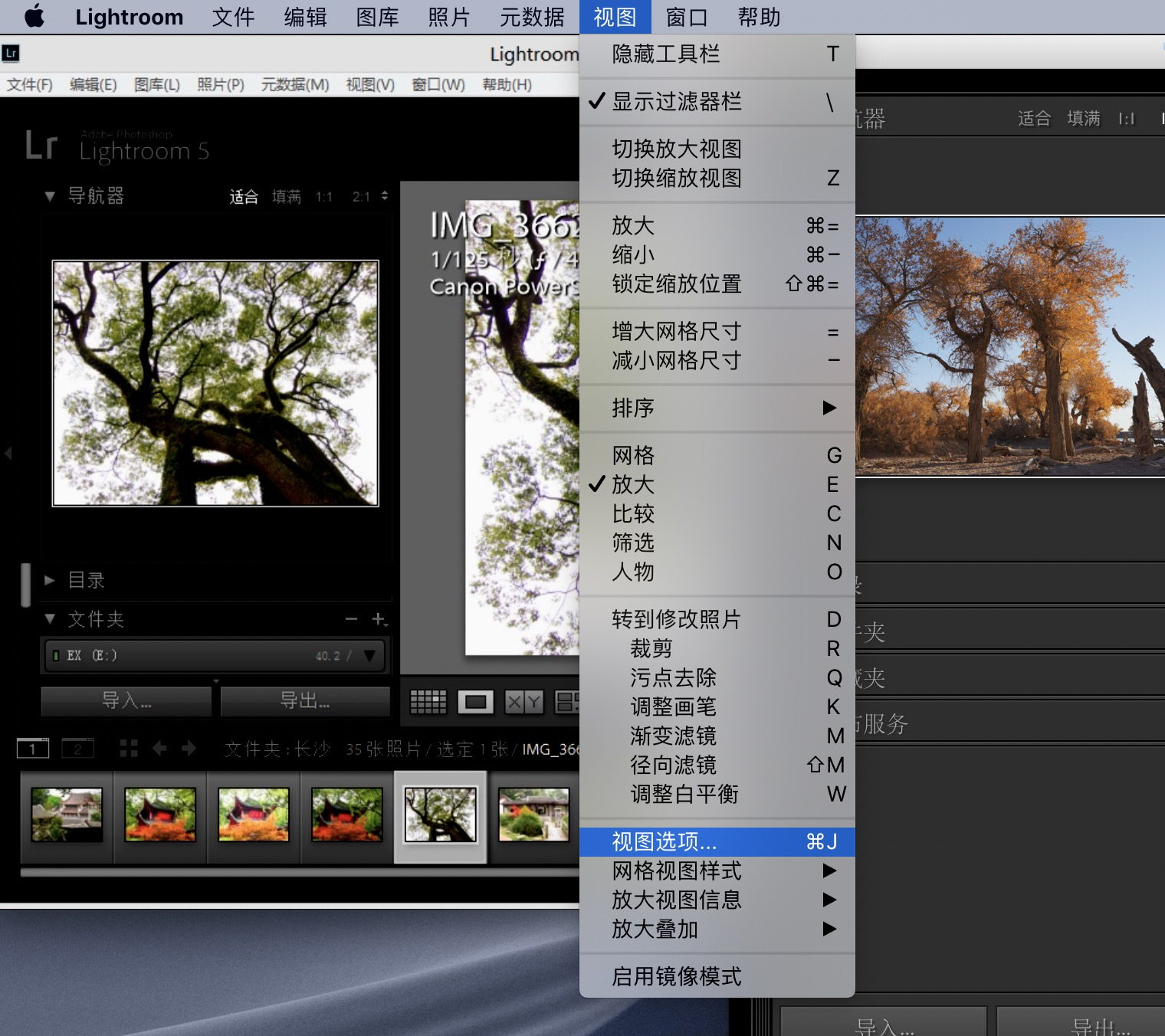
Task: Choose 切换放大视图 in the view menu
Action: [x=717, y=149]
